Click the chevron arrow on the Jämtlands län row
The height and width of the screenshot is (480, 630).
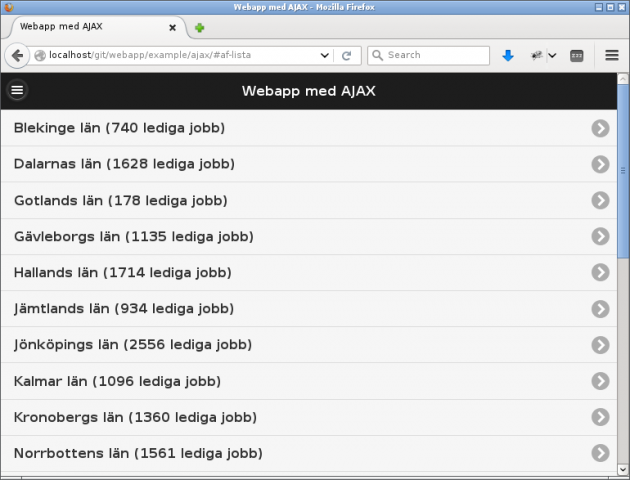coord(600,309)
